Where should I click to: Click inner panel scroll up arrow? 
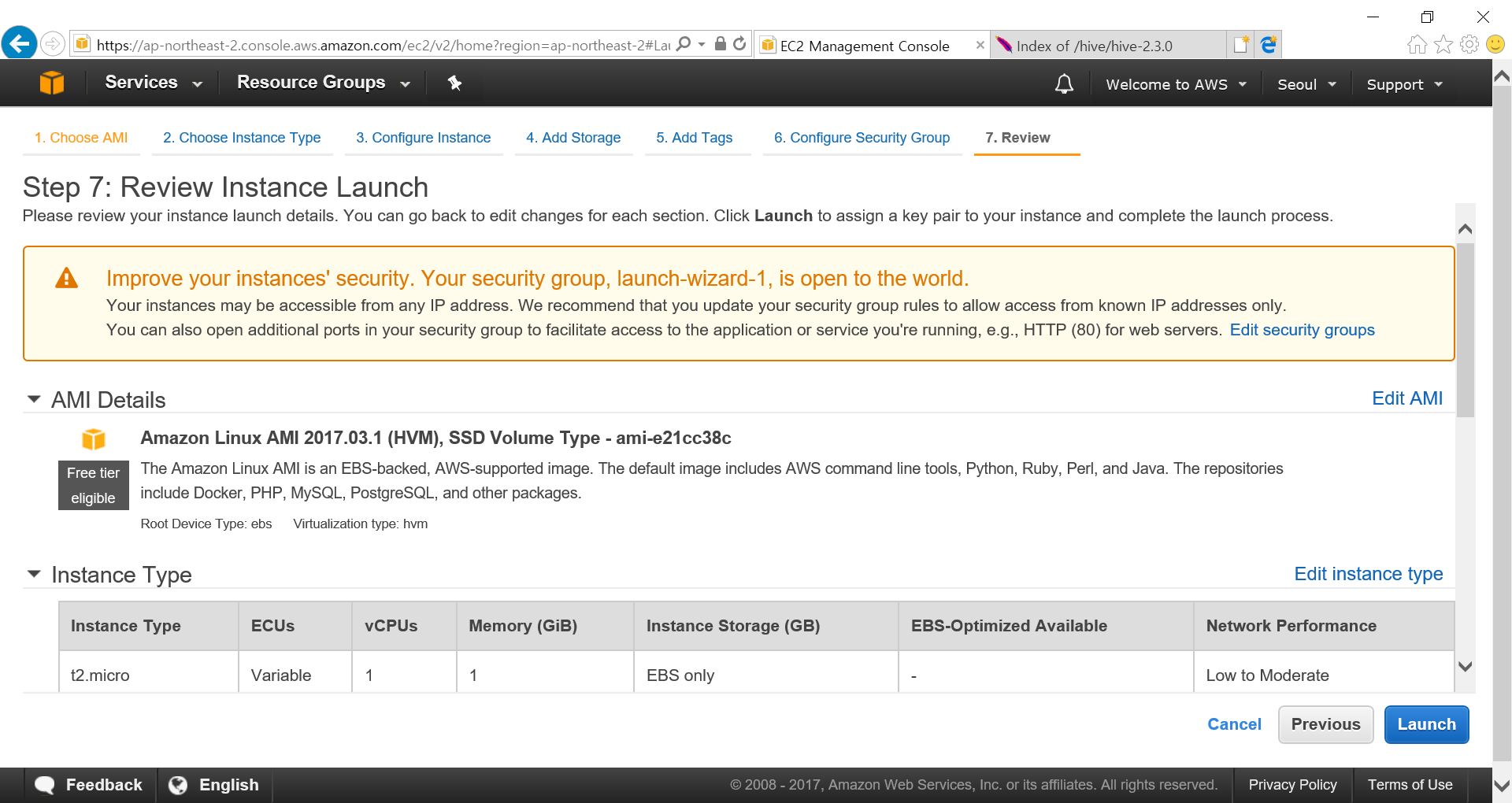tap(1465, 229)
